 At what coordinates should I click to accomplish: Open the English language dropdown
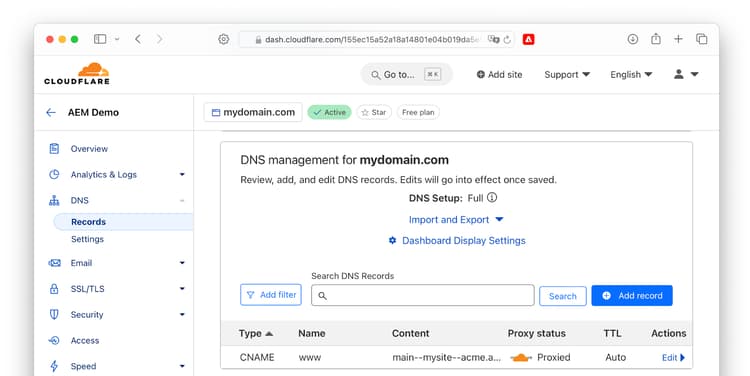pos(631,75)
